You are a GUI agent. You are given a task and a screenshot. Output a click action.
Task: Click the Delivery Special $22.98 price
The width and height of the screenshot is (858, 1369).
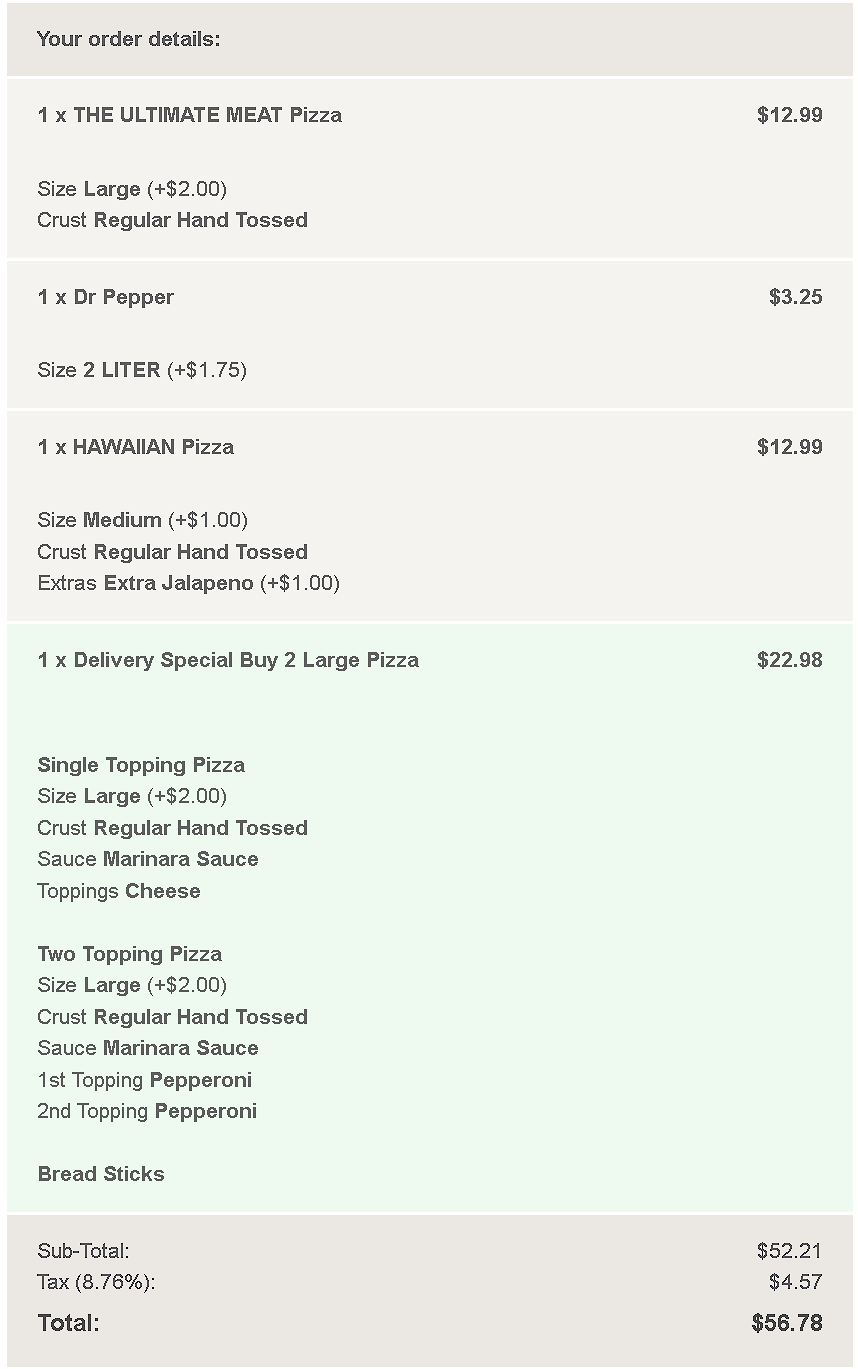(789, 660)
